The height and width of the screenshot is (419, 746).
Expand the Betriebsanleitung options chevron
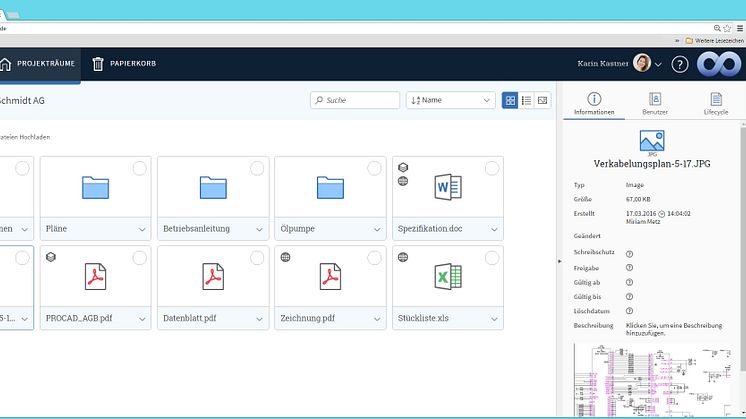coord(259,230)
